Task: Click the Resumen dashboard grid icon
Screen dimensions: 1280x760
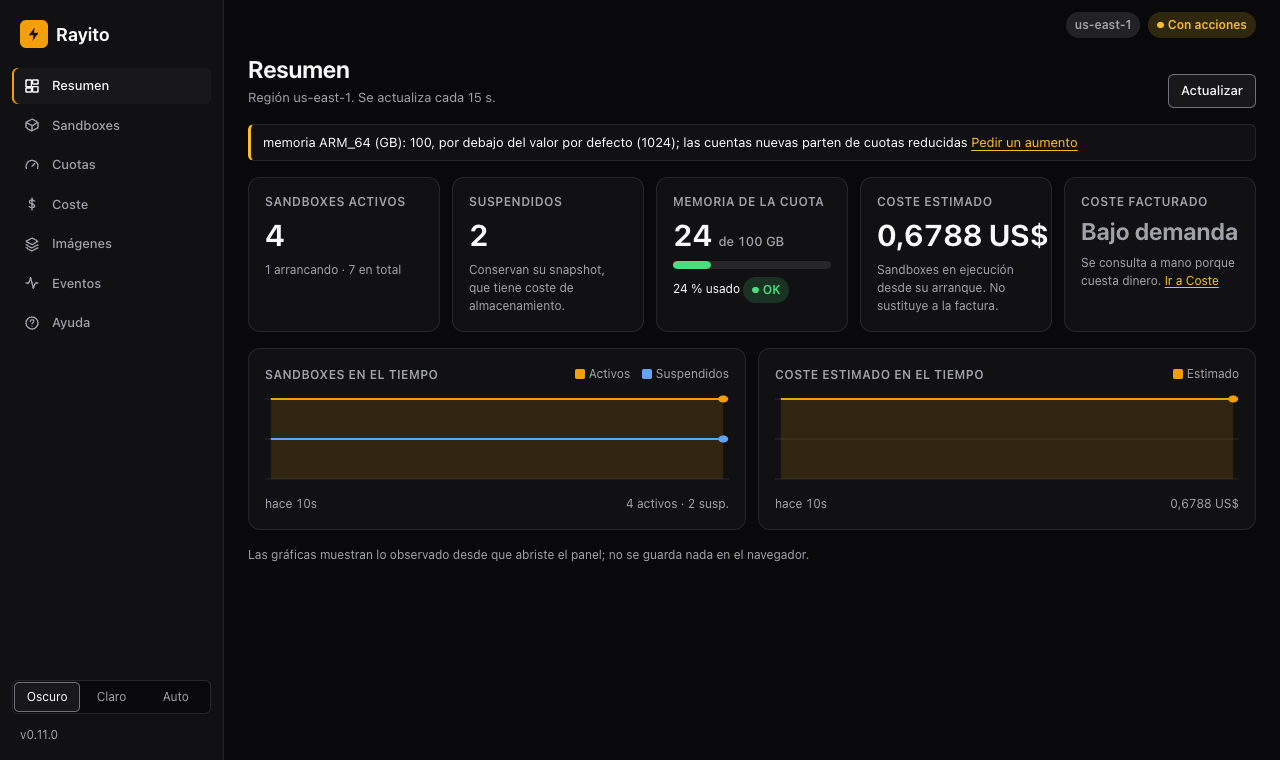Action: [x=32, y=86]
